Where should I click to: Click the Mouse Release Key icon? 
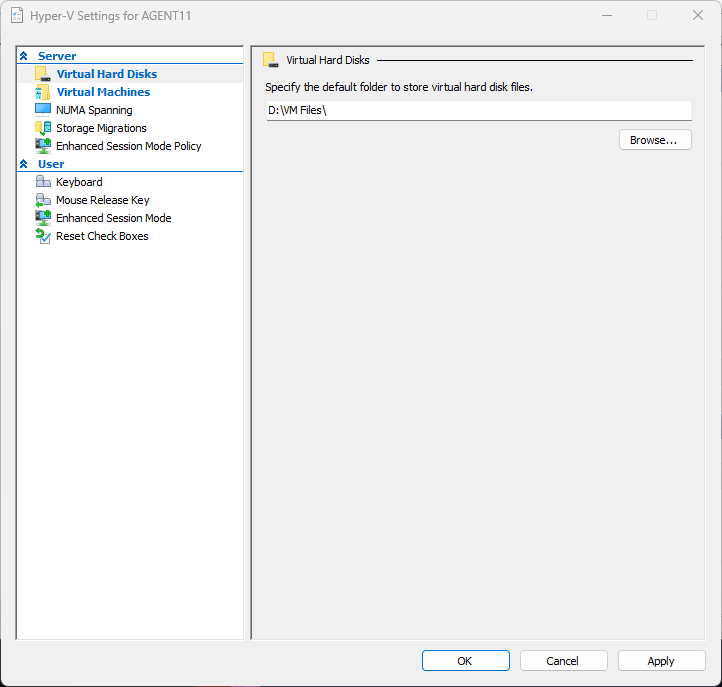(42, 200)
